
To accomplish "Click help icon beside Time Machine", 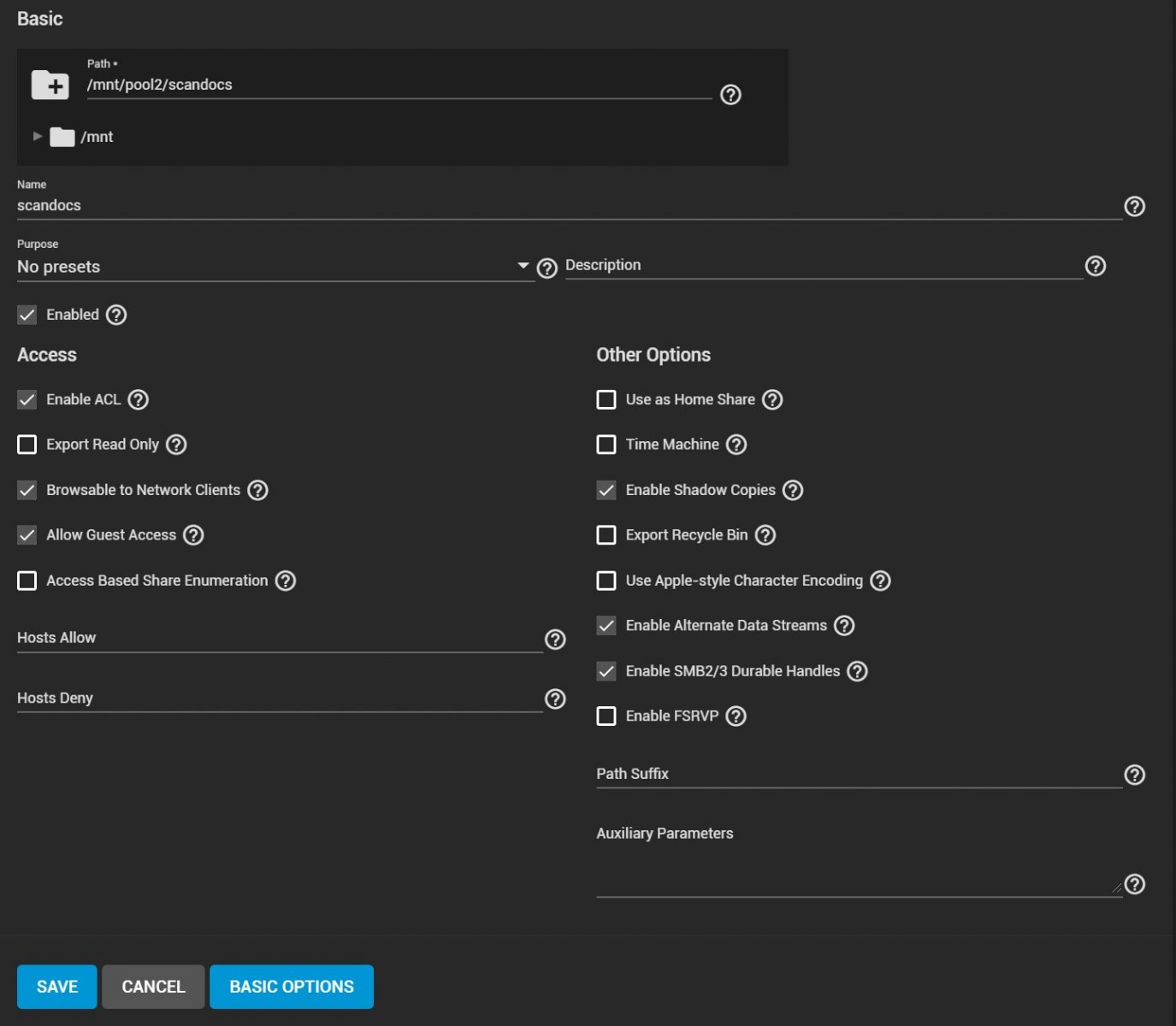I will click(736, 445).
